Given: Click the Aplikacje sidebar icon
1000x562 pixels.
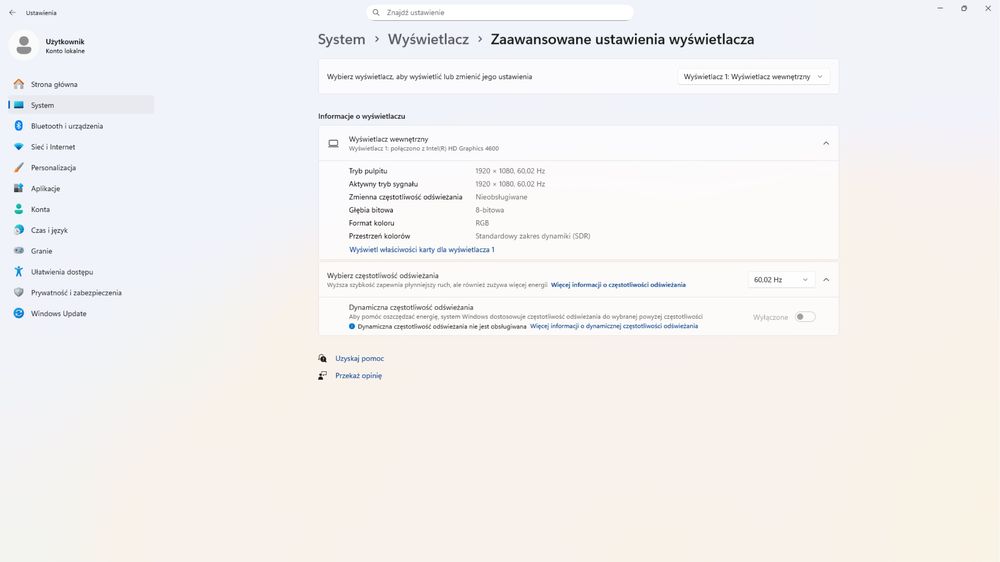Looking at the screenshot, I should pos(18,189).
